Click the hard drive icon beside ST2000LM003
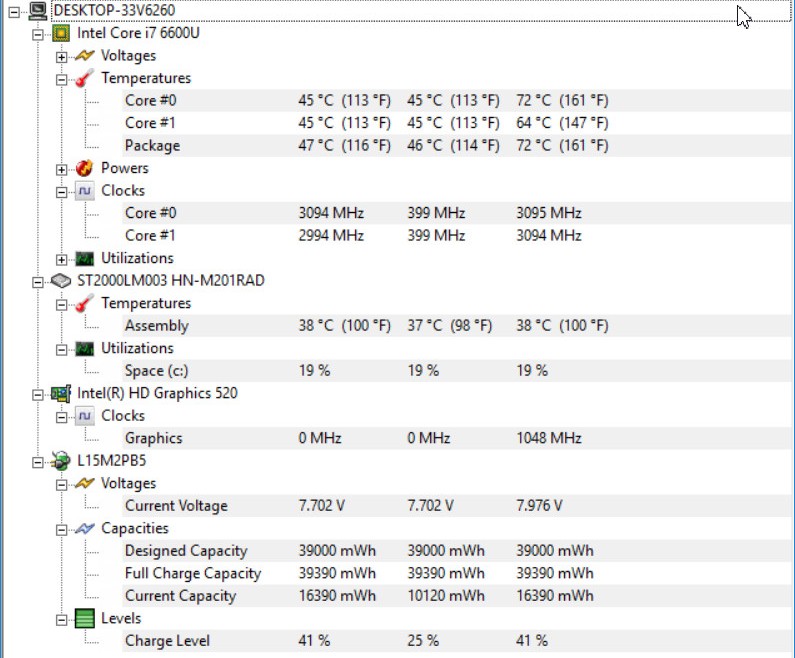 pyautogui.click(x=61, y=281)
